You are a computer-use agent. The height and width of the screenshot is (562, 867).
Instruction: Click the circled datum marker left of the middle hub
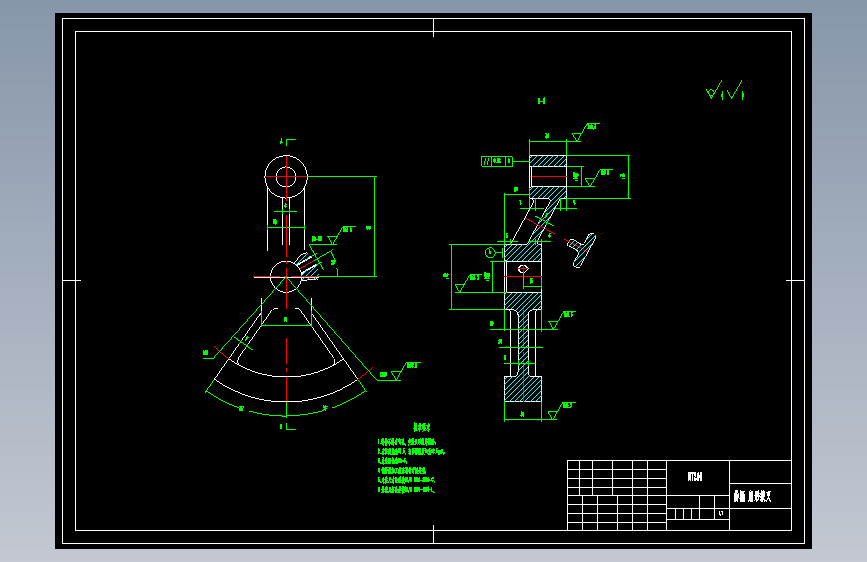[x=490, y=253]
